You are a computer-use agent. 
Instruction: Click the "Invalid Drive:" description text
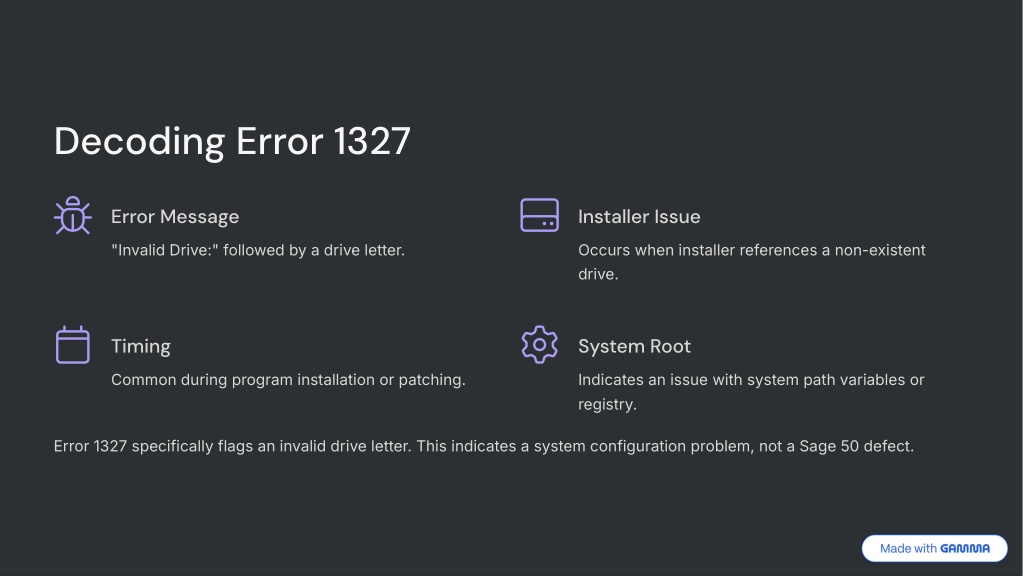coord(258,250)
